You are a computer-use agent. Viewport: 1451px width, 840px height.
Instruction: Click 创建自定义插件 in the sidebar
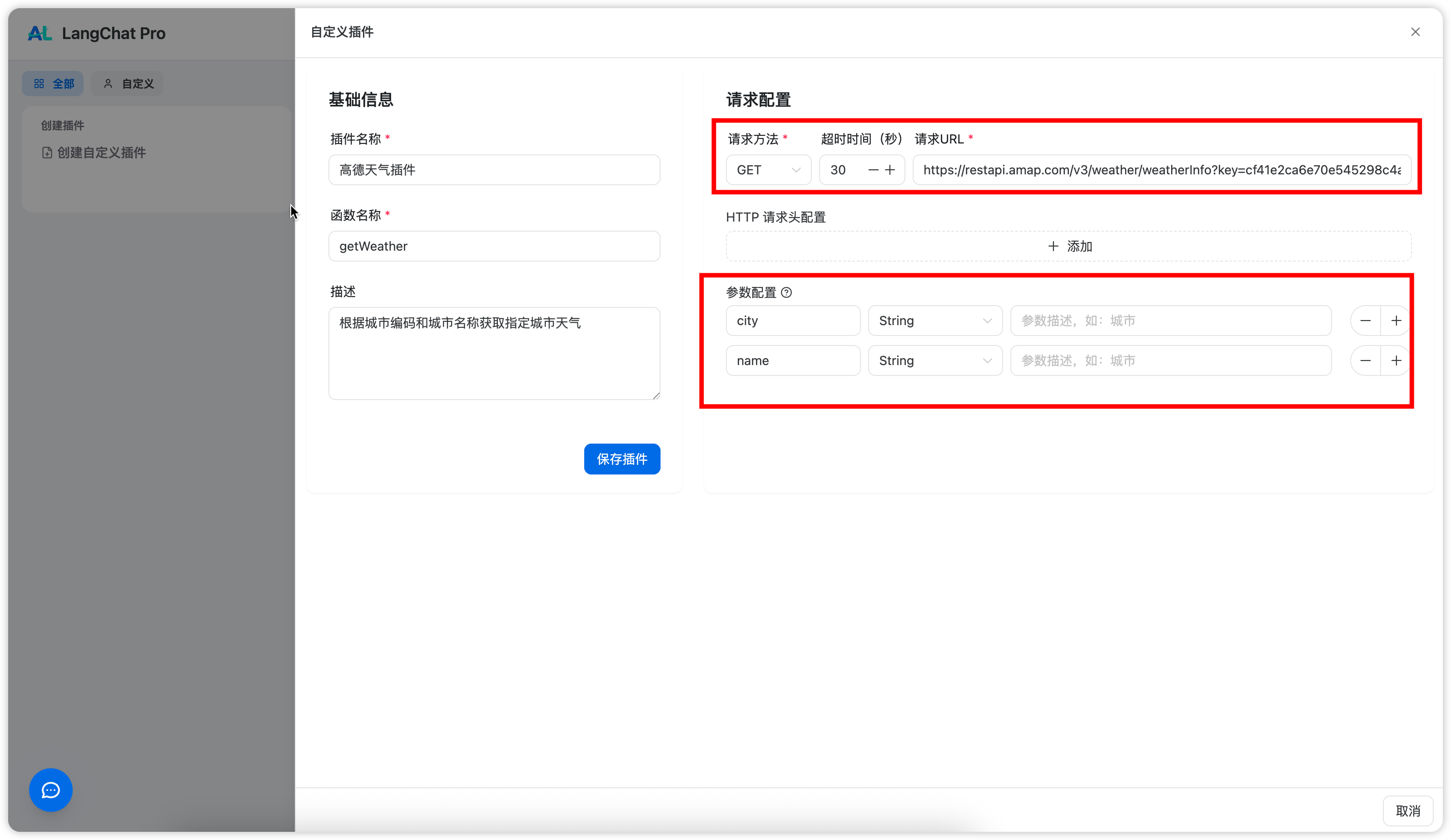pyautogui.click(x=94, y=153)
